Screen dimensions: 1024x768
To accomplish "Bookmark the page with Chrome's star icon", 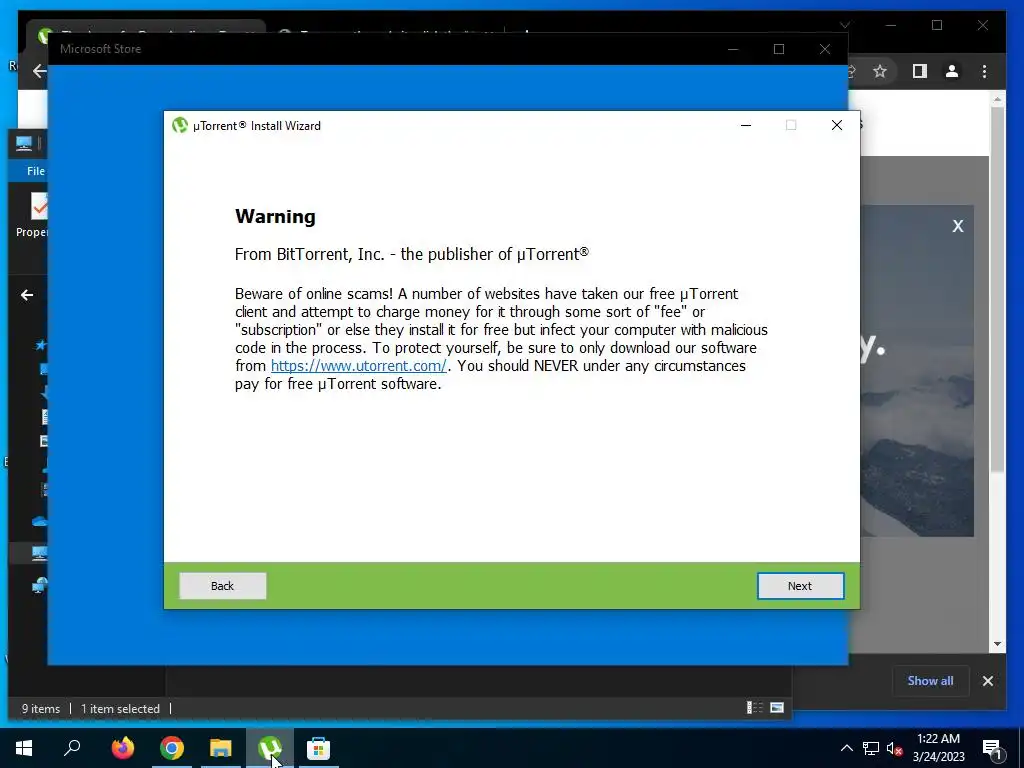I will click(x=880, y=71).
